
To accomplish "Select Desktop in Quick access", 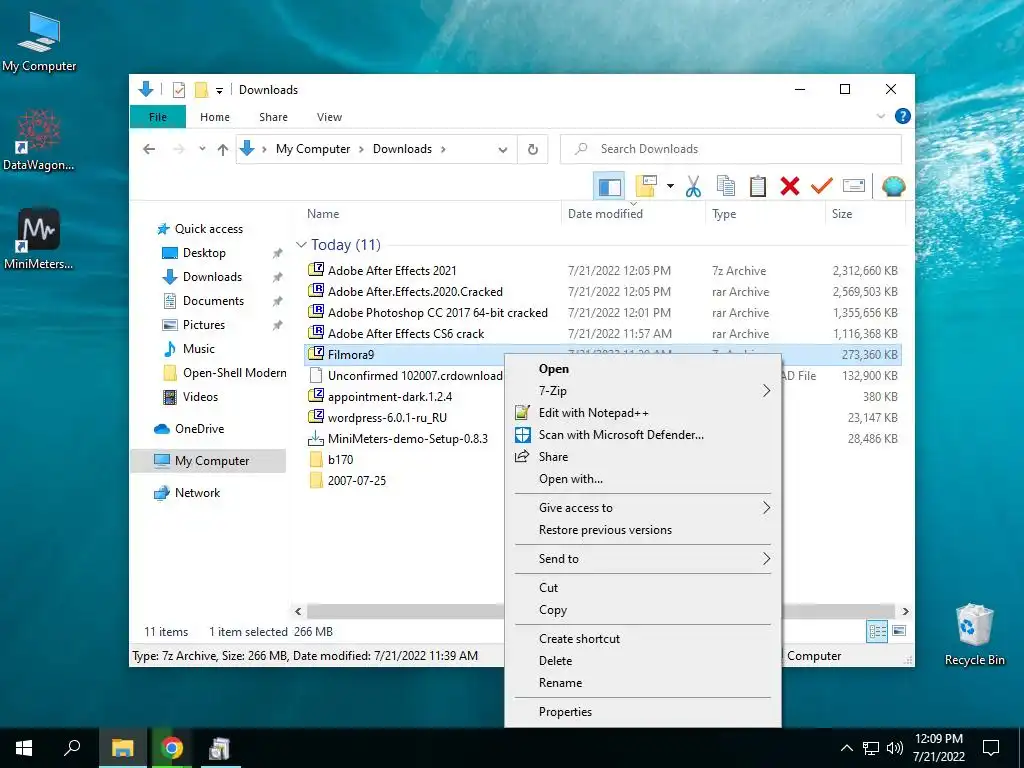I will [x=204, y=253].
